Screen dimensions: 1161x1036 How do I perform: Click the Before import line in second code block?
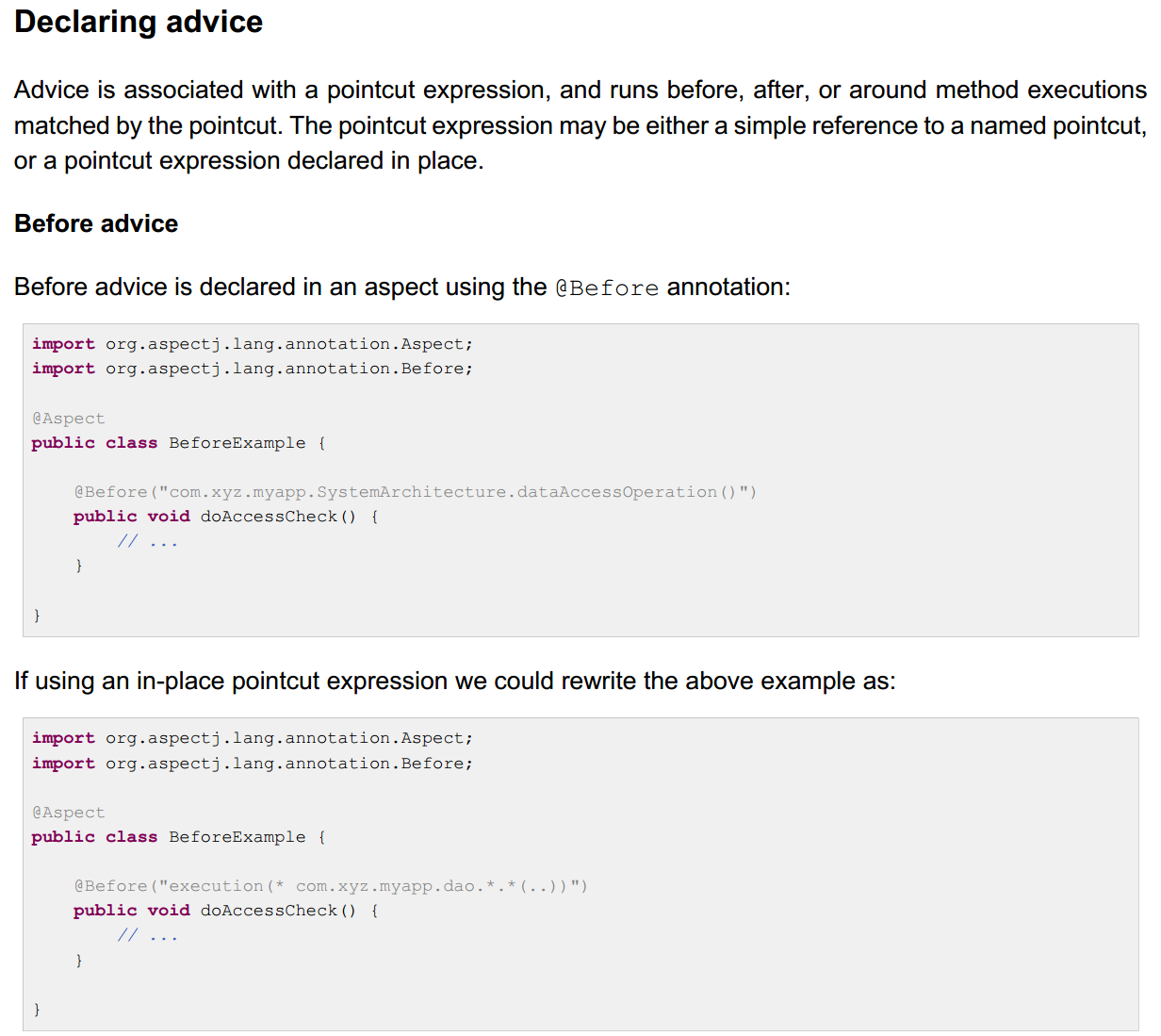[x=252, y=764]
